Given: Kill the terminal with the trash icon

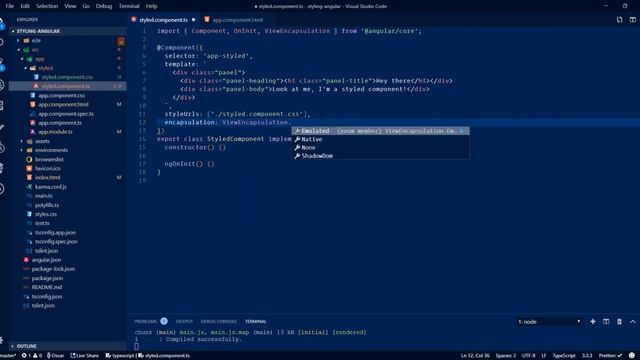Looking at the screenshot, I should pos(619,322).
